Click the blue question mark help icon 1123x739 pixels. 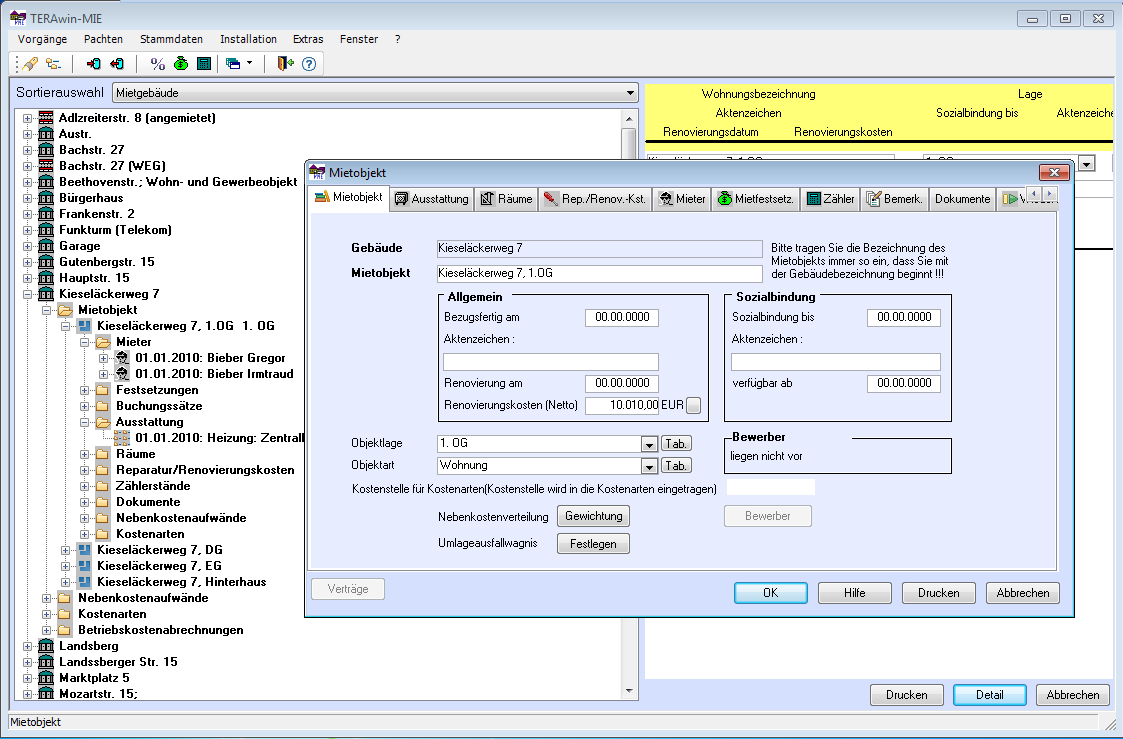click(x=309, y=64)
